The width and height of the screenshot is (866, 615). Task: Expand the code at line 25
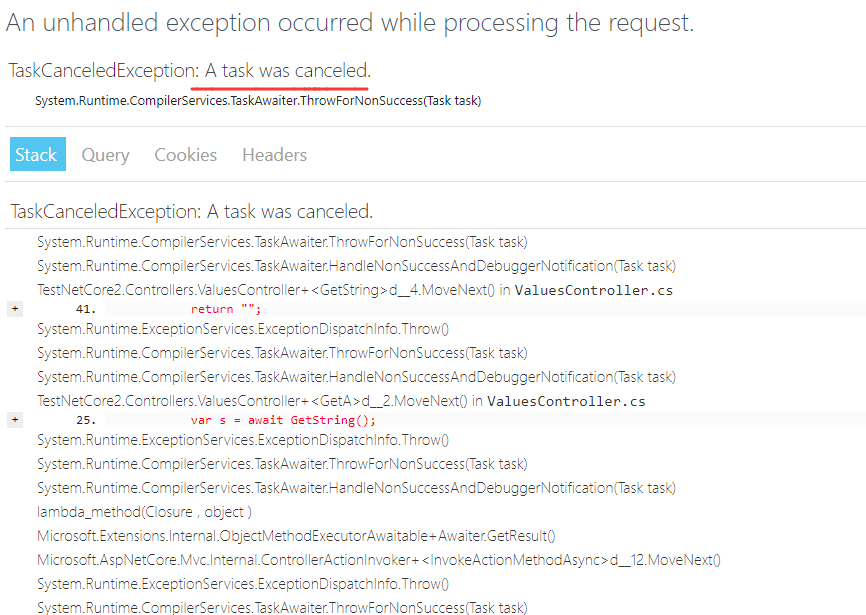pyautogui.click(x=14, y=420)
